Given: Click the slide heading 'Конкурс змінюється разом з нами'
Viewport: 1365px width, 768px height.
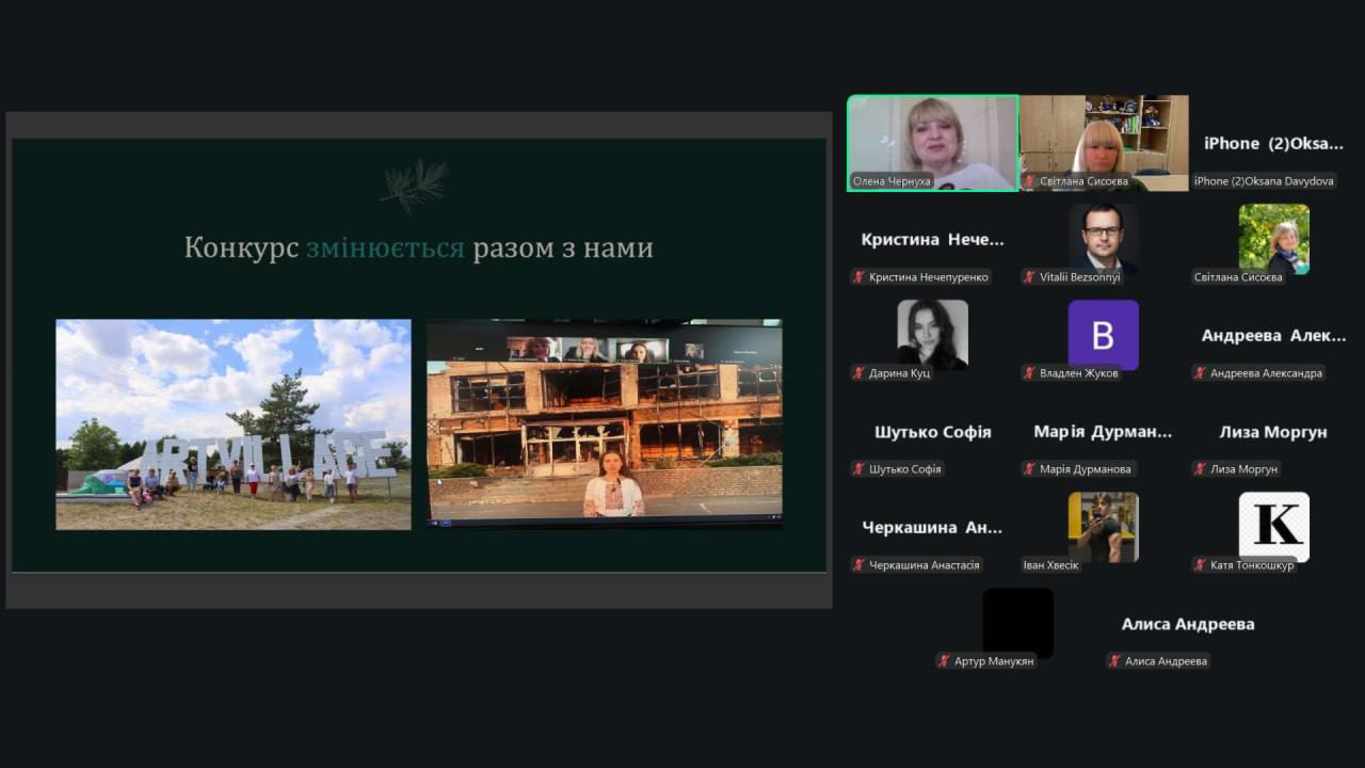Looking at the screenshot, I should point(418,248).
